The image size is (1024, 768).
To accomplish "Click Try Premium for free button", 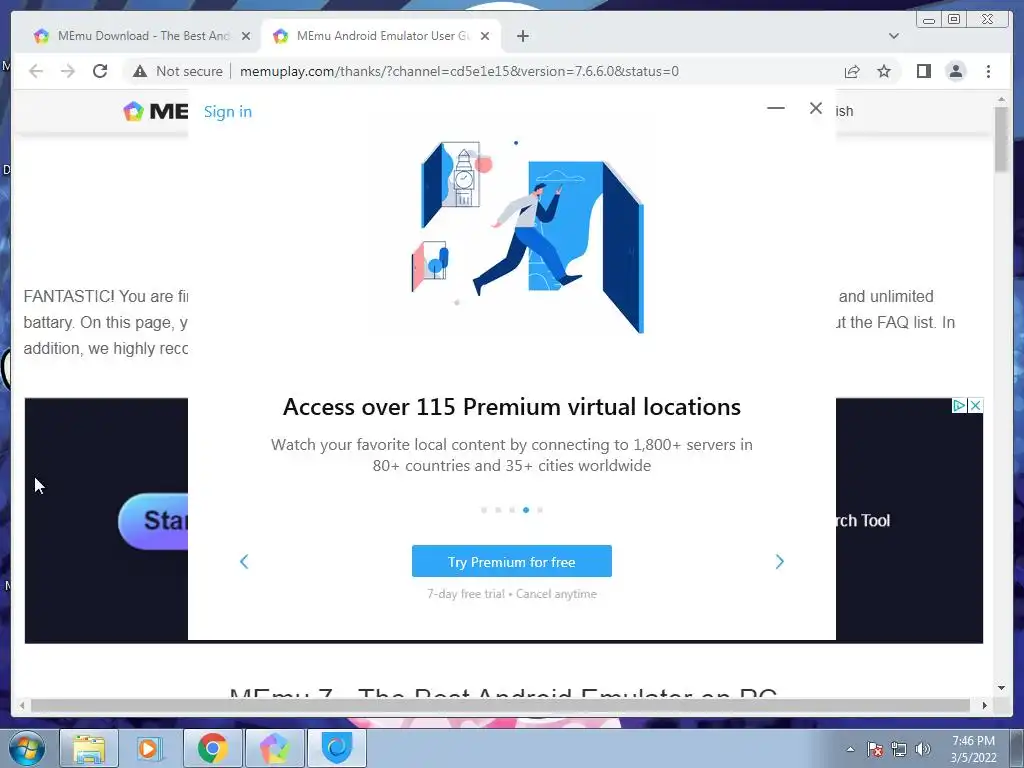I will pos(511,561).
